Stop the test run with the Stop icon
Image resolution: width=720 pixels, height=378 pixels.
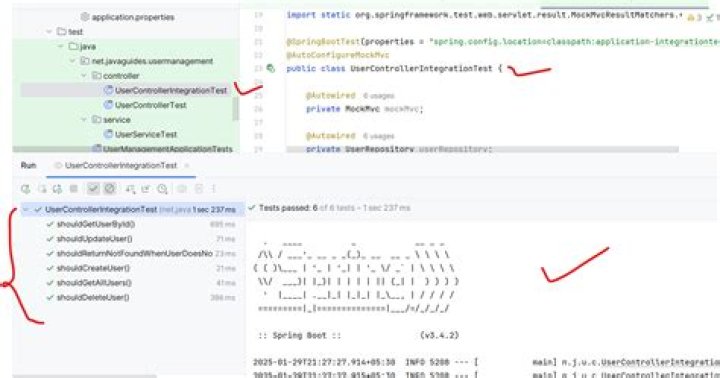(73, 189)
